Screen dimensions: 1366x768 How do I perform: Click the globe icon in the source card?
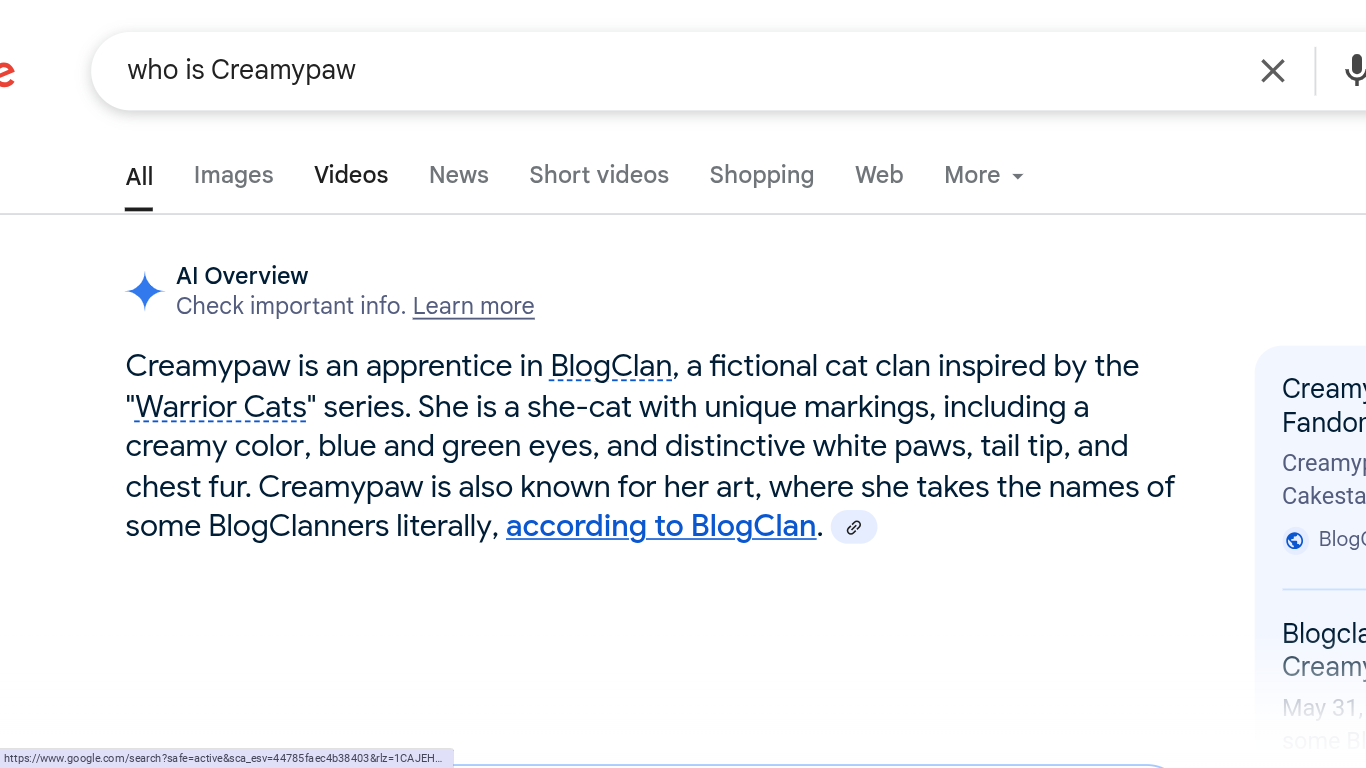click(x=1295, y=540)
